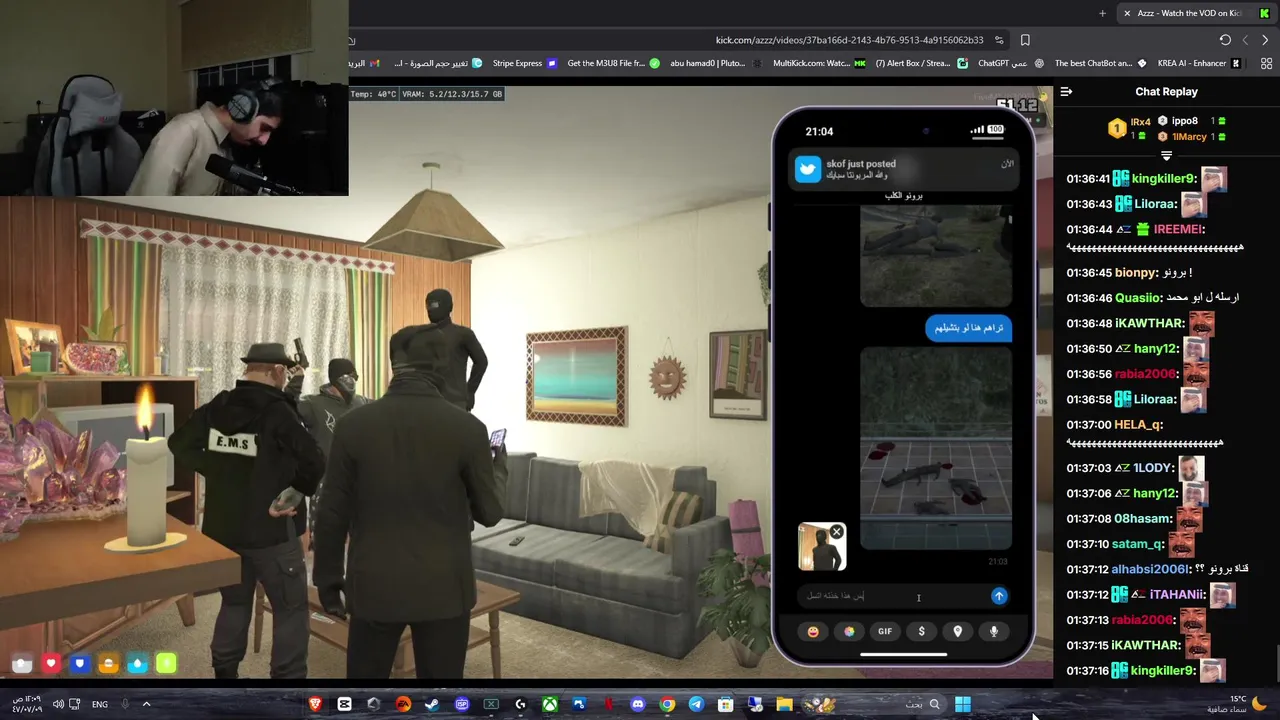
Task: Open File Explorer from the taskbar
Action: (784, 704)
